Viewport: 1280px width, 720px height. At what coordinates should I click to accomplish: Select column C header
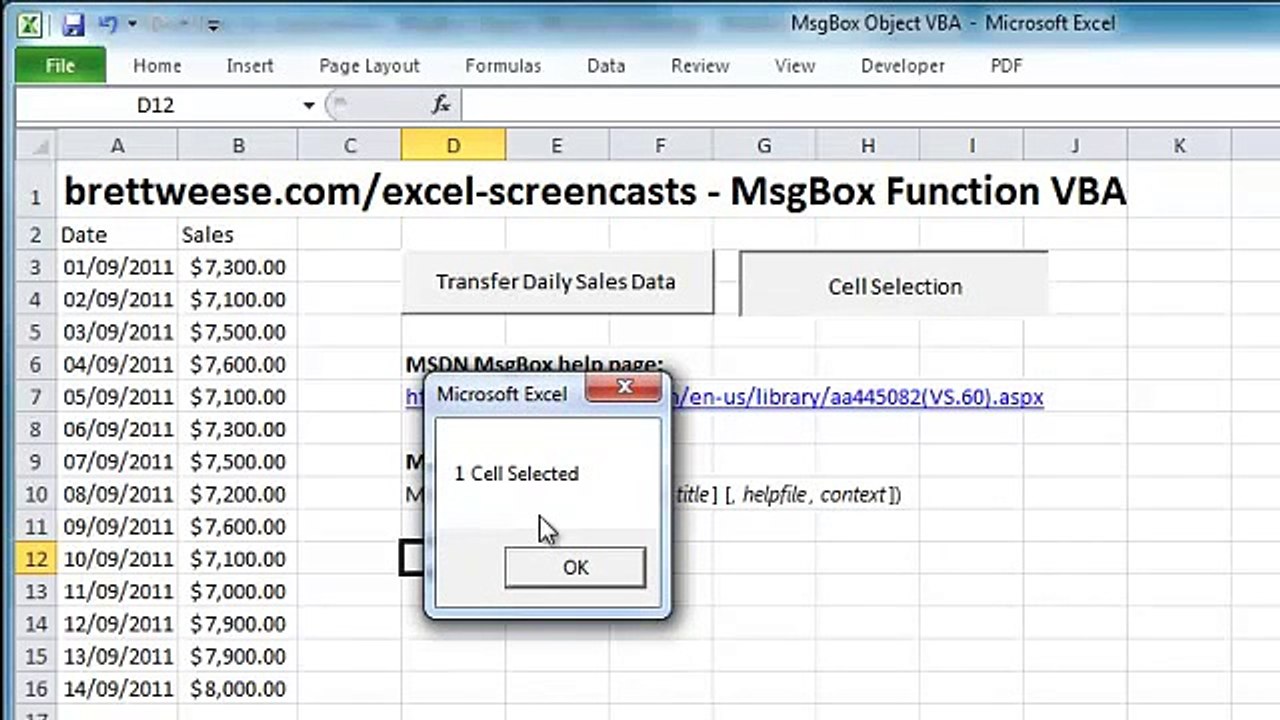point(350,146)
